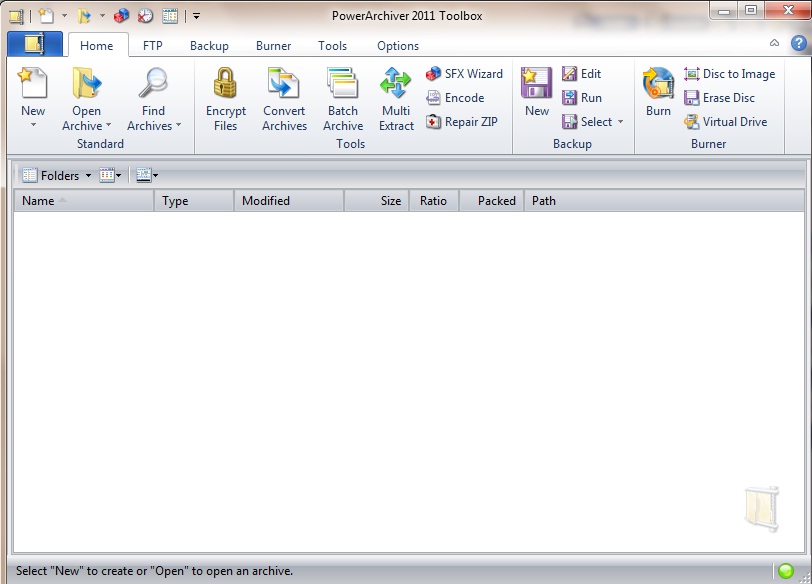Choose Erase Disc
This screenshot has width=812, height=584.
pos(719,98)
